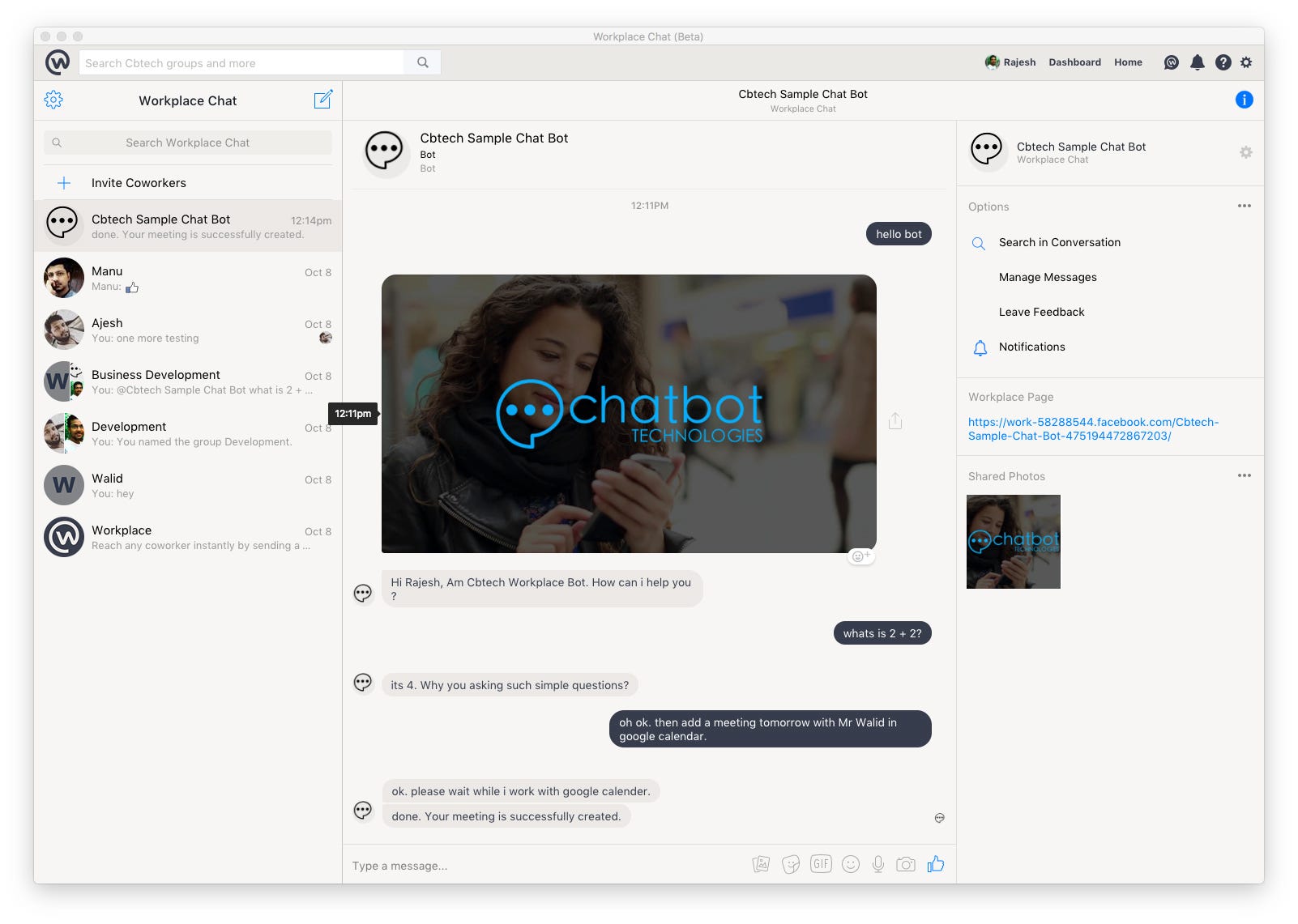Open the Development group chat

pyautogui.click(x=188, y=433)
